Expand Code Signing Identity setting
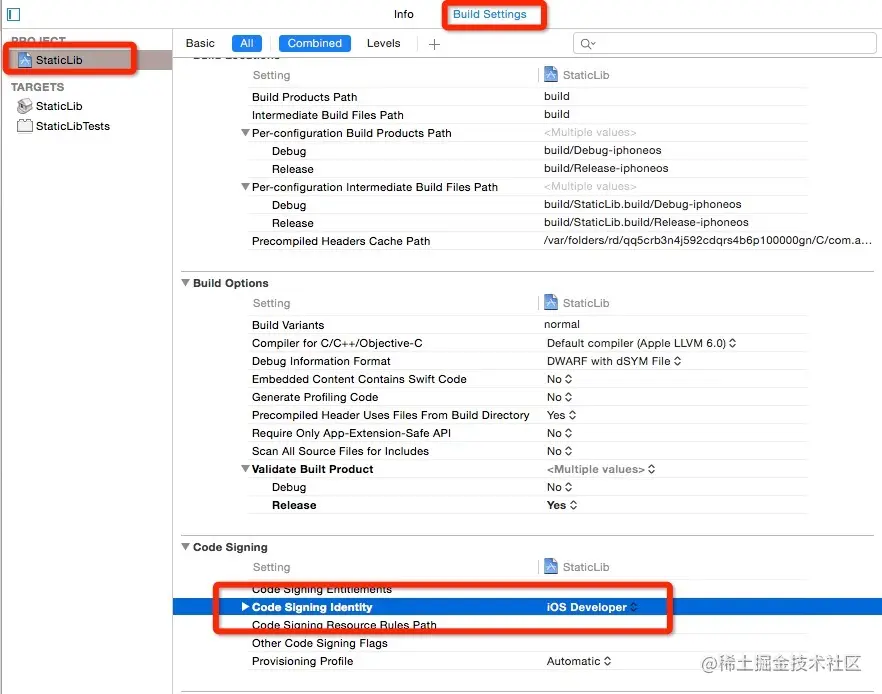 pyautogui.click(x=245, y=607)
